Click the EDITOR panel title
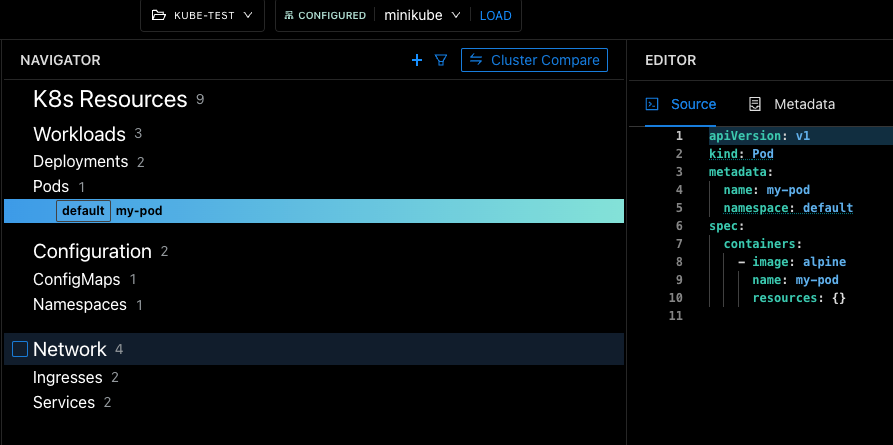The image size is (893, 445). click(670, 60)
